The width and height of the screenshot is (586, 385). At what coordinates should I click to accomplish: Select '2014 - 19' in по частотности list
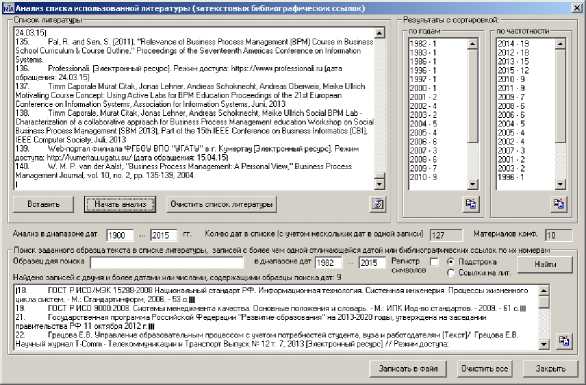click(x=513, y=44)
